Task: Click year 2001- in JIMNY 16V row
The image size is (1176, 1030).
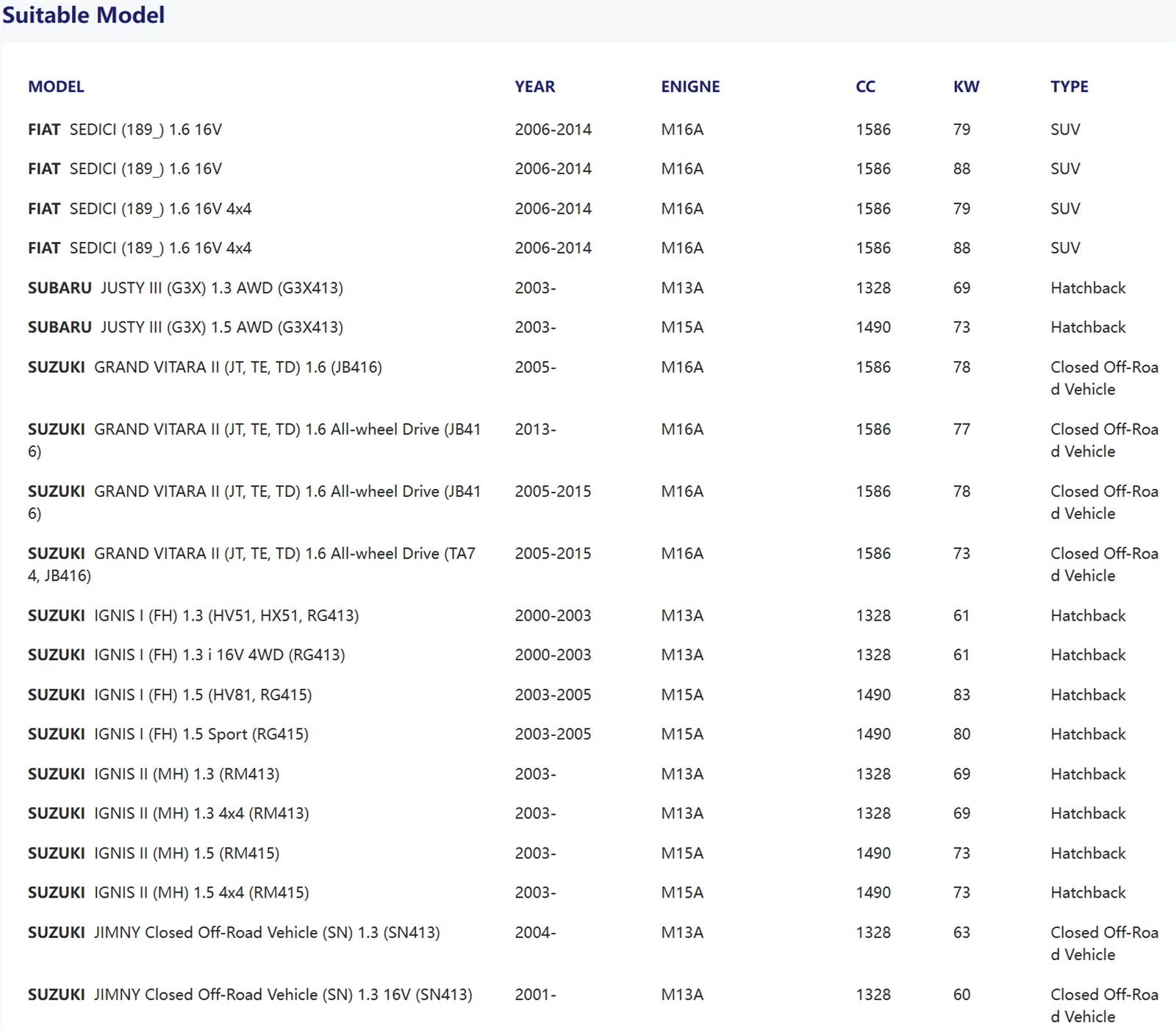Action: point(535,995)
